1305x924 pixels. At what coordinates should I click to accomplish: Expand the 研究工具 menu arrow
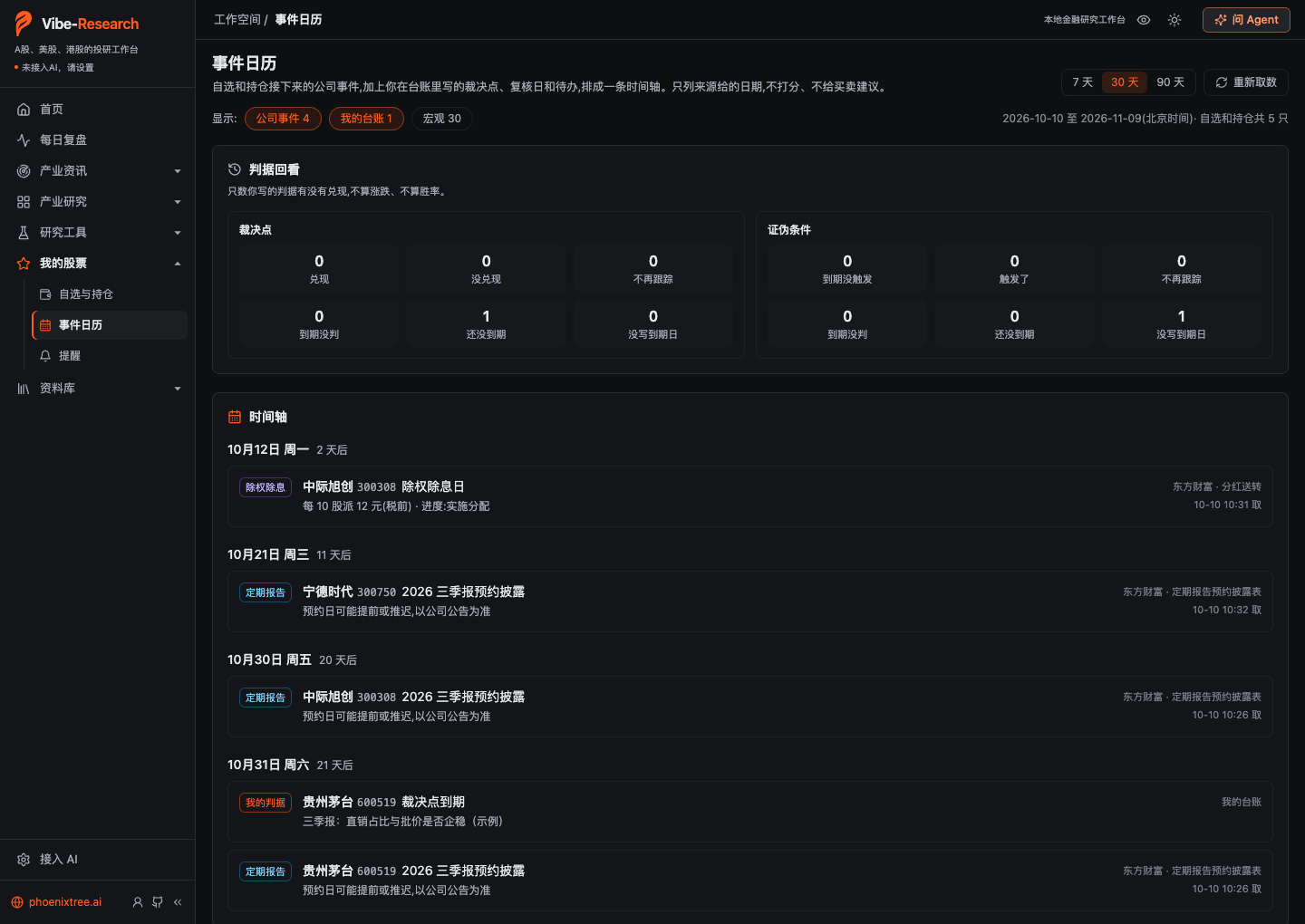click(x=178, y=233)
